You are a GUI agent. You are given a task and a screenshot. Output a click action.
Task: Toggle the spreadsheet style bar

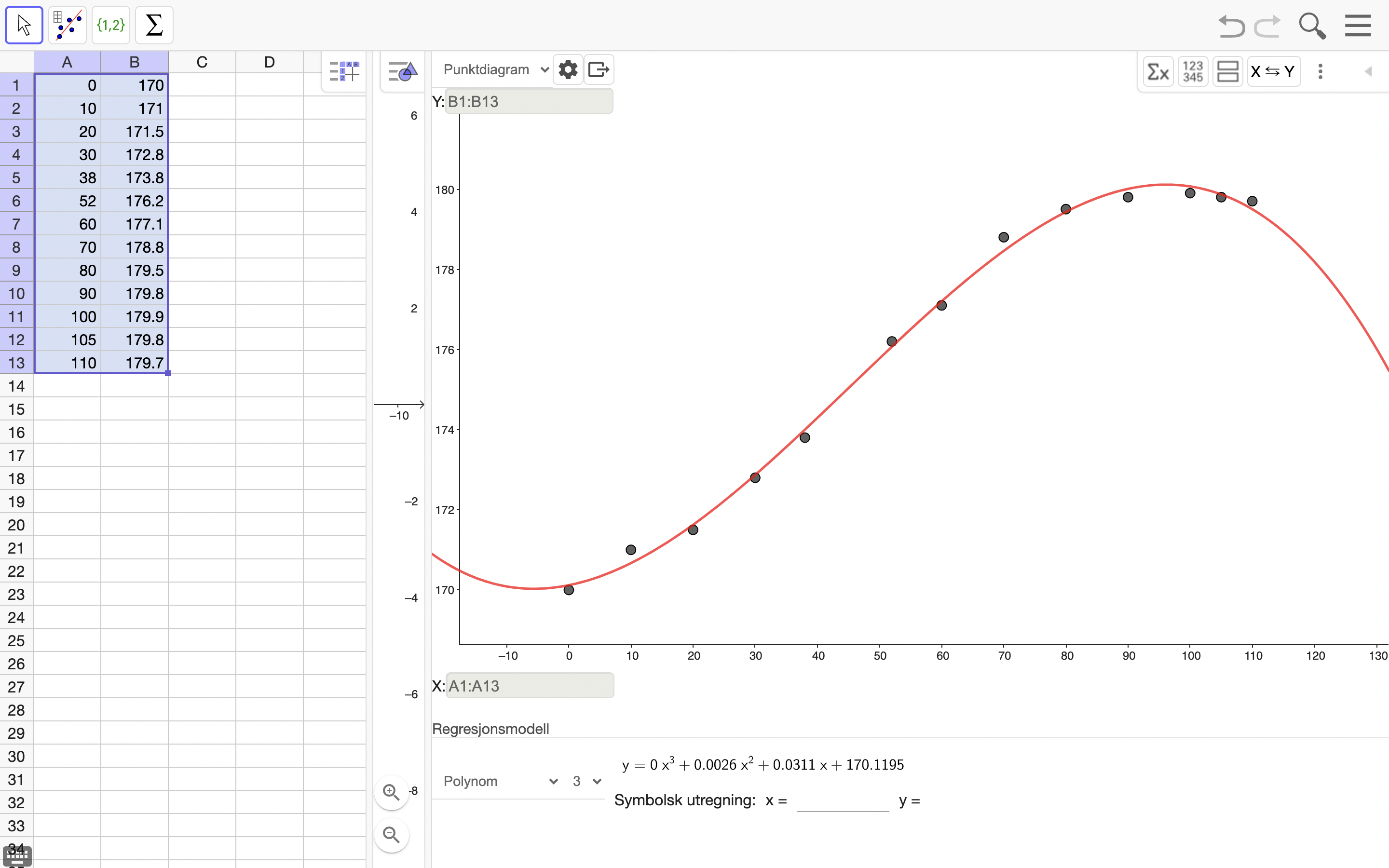(344, 71)
